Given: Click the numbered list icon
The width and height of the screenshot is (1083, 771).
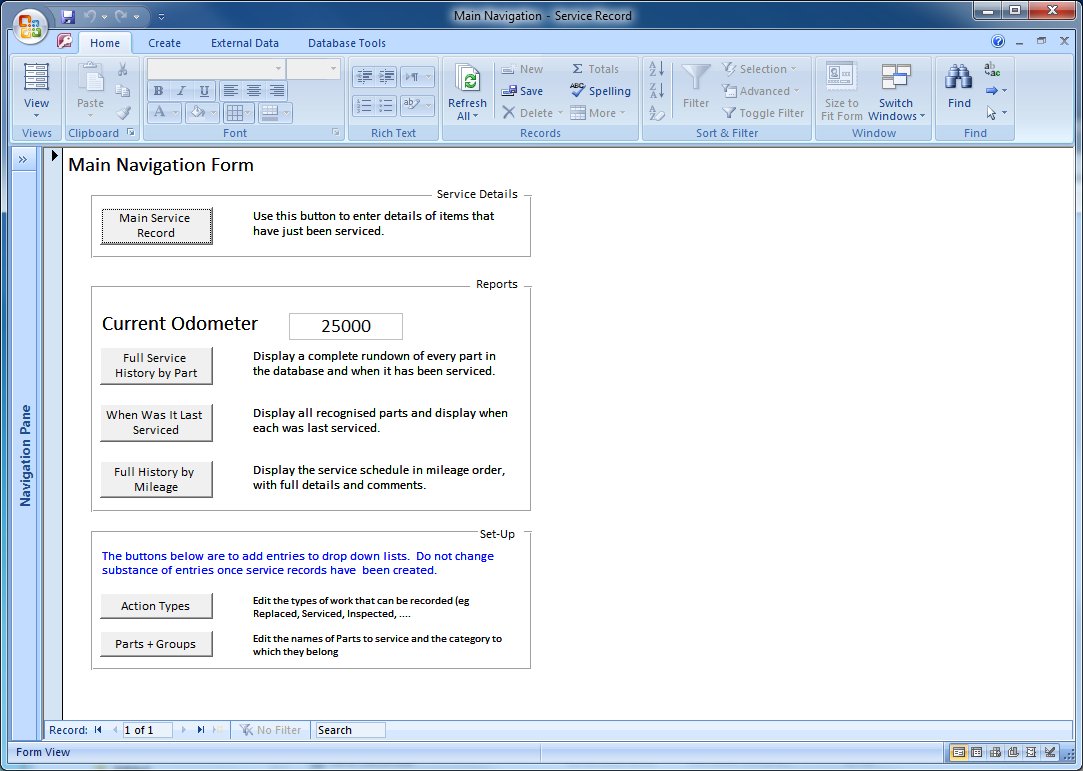Looking at the screenshot, I should pyautogui.click(x=365, y=106).
